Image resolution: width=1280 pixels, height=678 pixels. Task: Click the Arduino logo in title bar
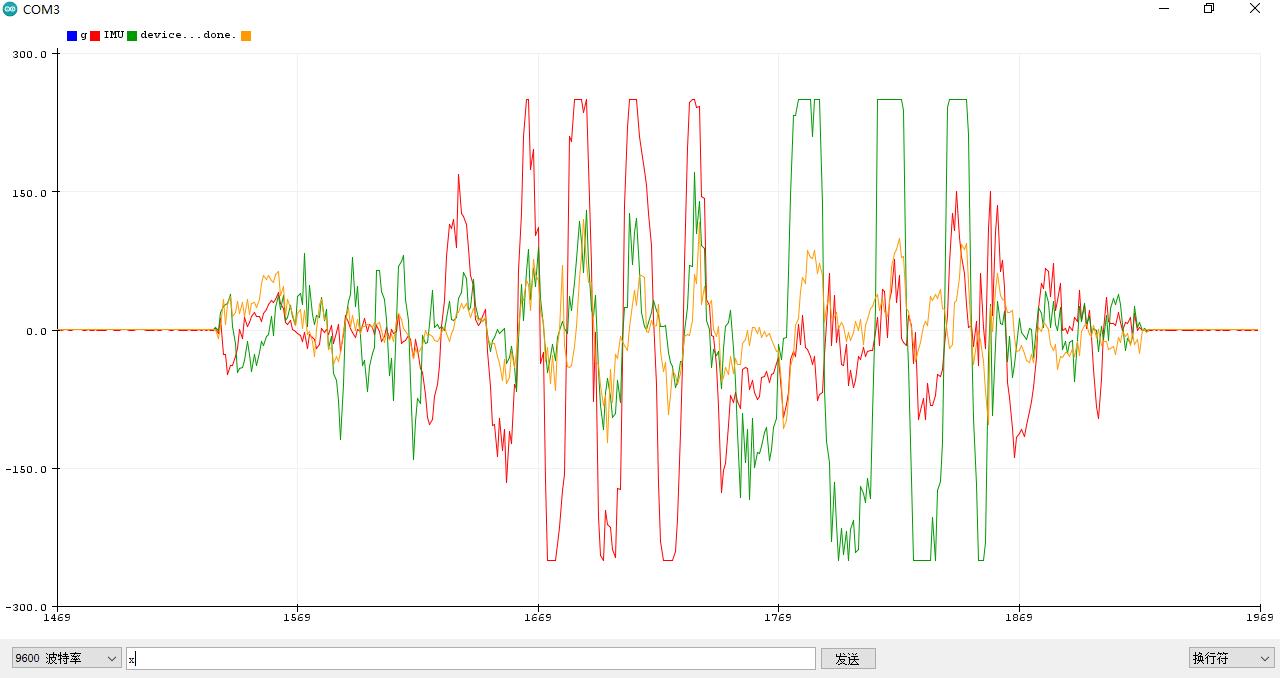[10, 9]
